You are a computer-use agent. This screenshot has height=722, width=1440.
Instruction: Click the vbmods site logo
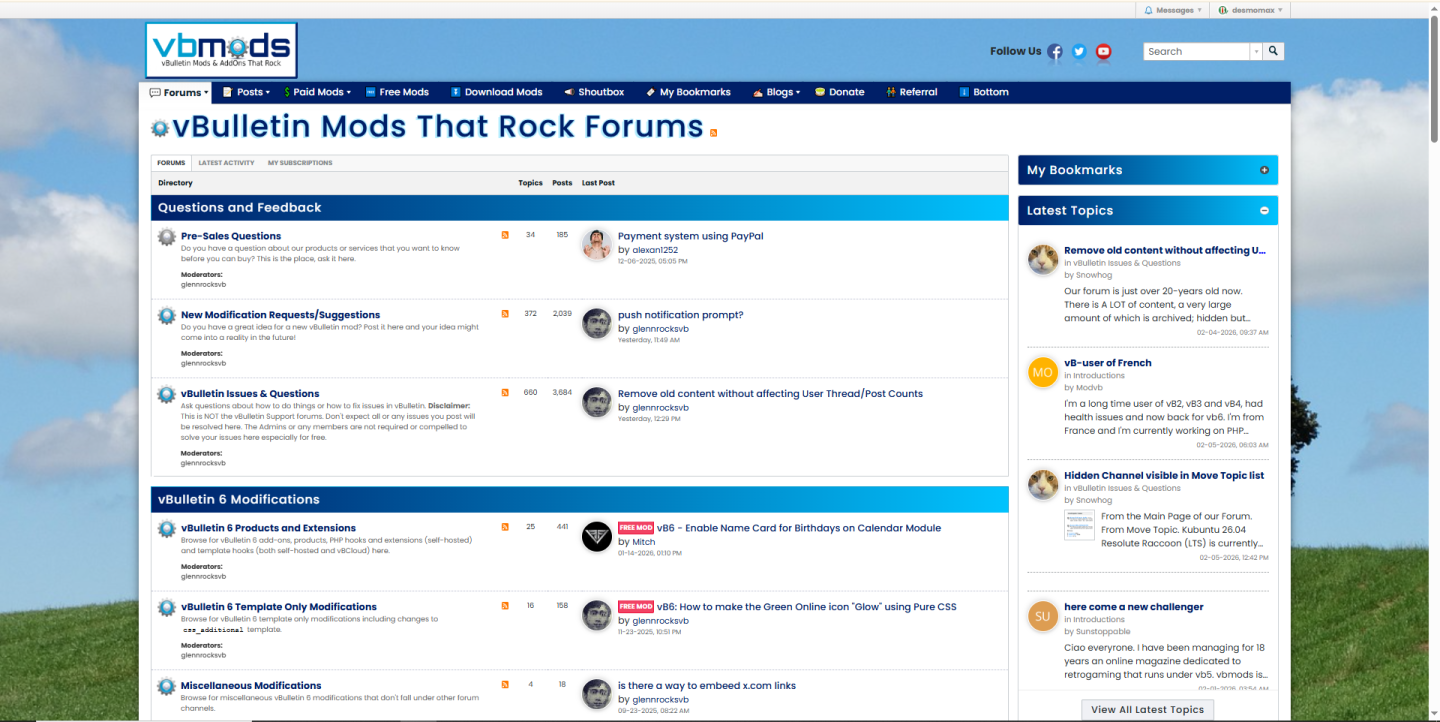[x=221, y=50]
